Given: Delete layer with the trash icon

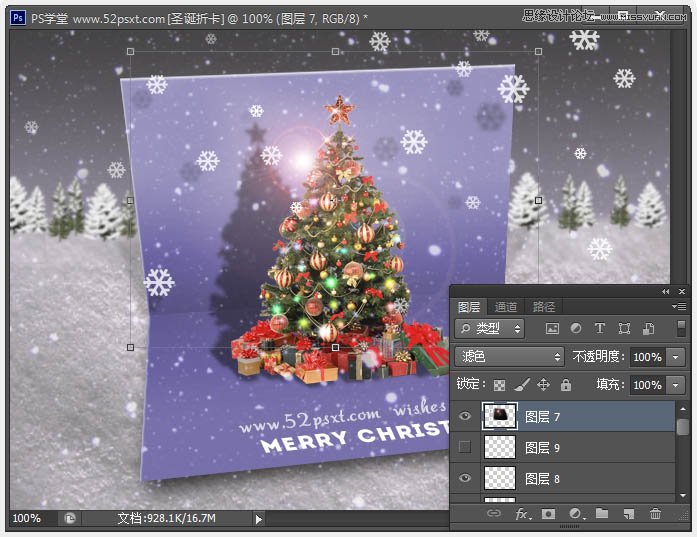Looking at the screenshot, I should pyautogui.click(x=655, y=514).
